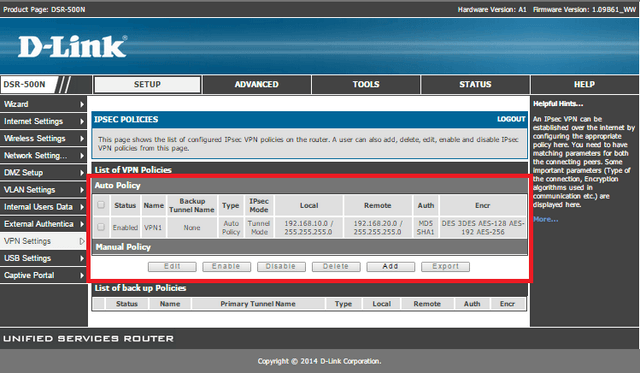This screenshot has width=640, height=373.
Task: Expand the Wizard submenu arrow
Action: click(x=82, y=104)
